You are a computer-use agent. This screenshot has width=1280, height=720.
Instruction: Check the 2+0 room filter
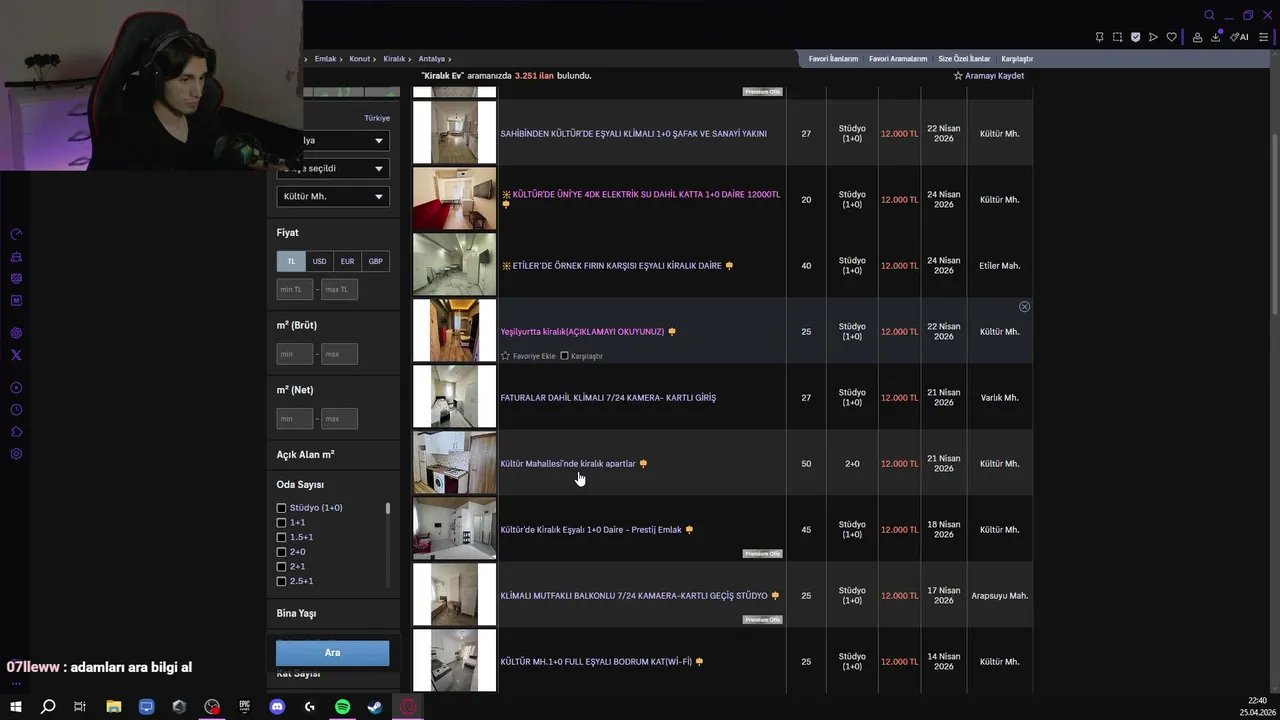[x=281, y=552]
